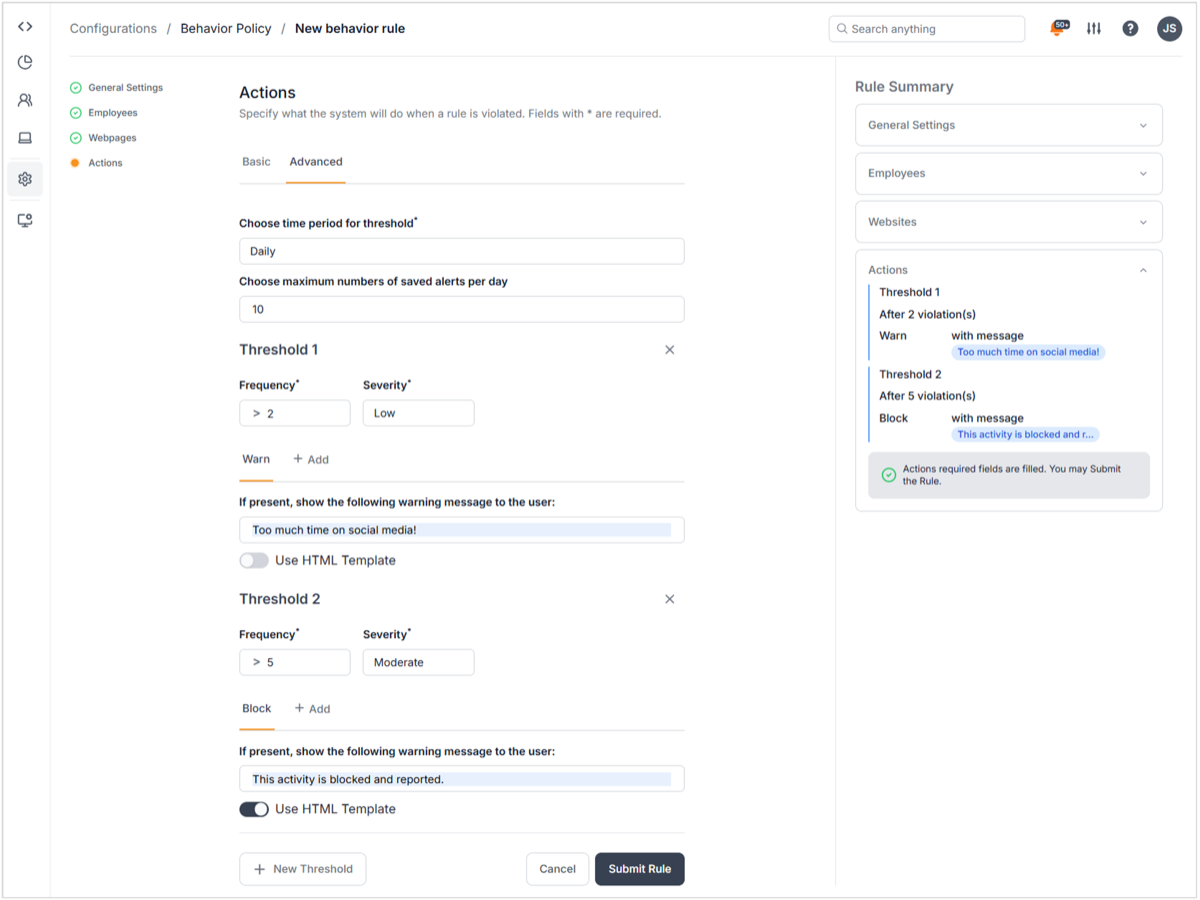The height and width of the screenshot is (900, 1200).
Task: Open the laptop computers sidebar icon
Action: coord(25,138)
